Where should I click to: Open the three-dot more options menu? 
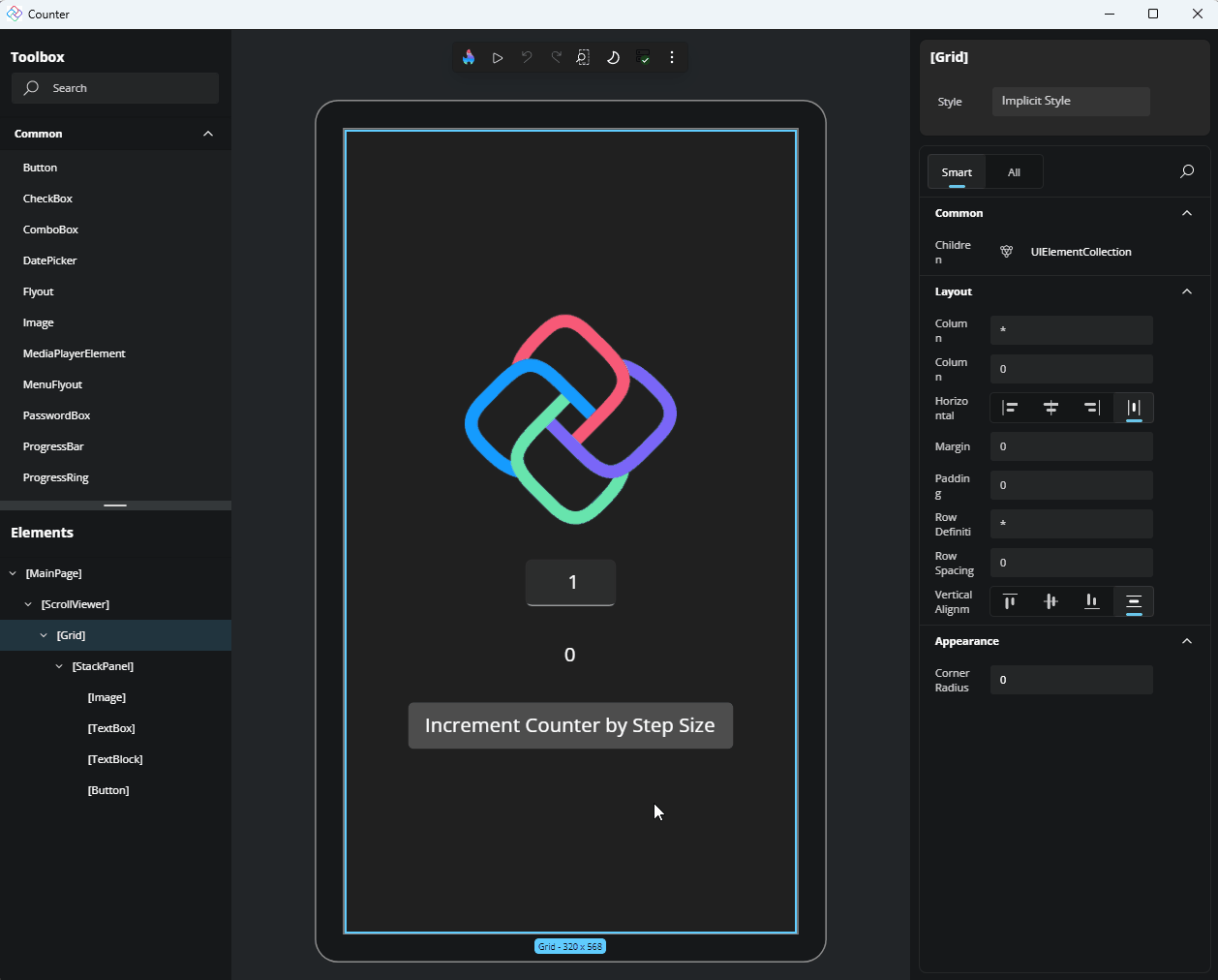pos(672,58)
